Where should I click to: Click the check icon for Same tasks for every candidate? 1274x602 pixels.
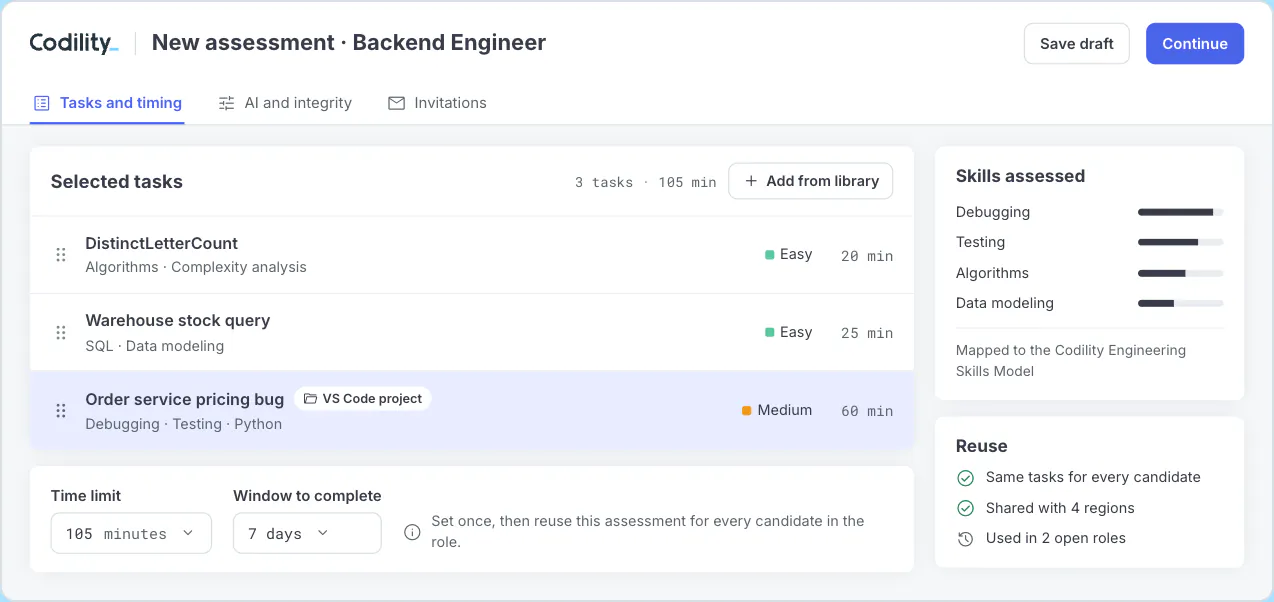click(x=965, y=478)
